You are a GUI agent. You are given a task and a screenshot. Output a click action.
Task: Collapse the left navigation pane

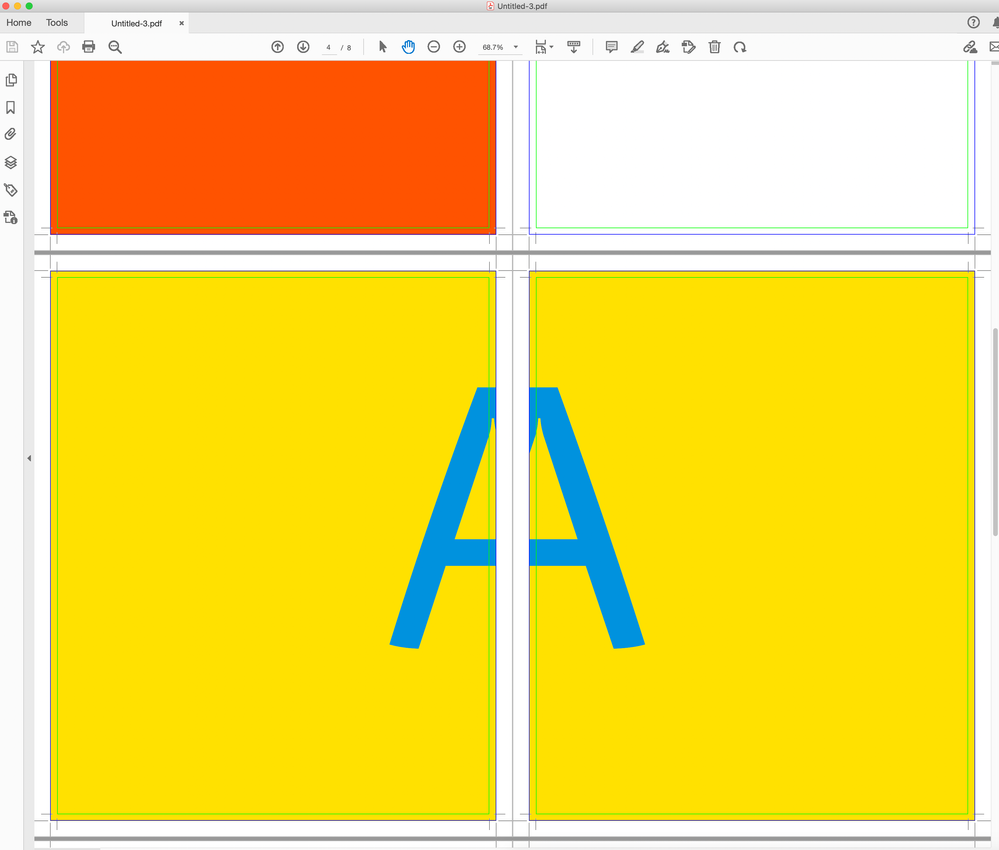coord(29,457)
